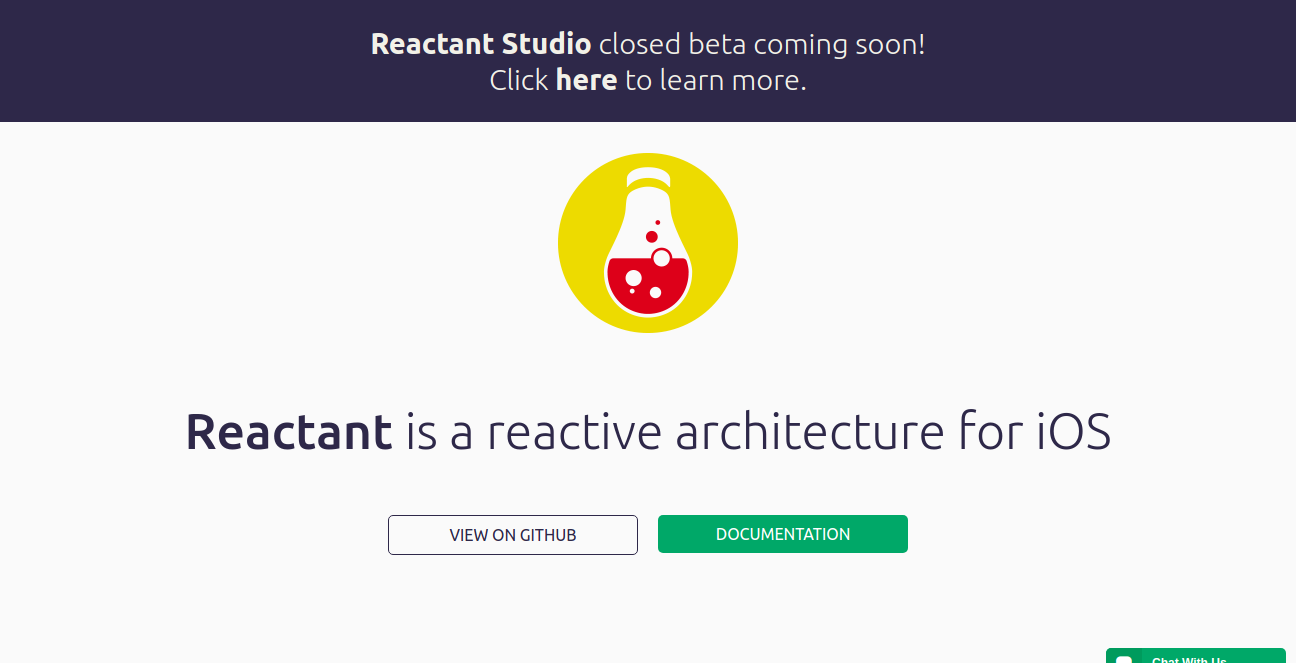Click the "Reactant Studio" banner text
Screen dimensions: 1296x663
point(481,44)
